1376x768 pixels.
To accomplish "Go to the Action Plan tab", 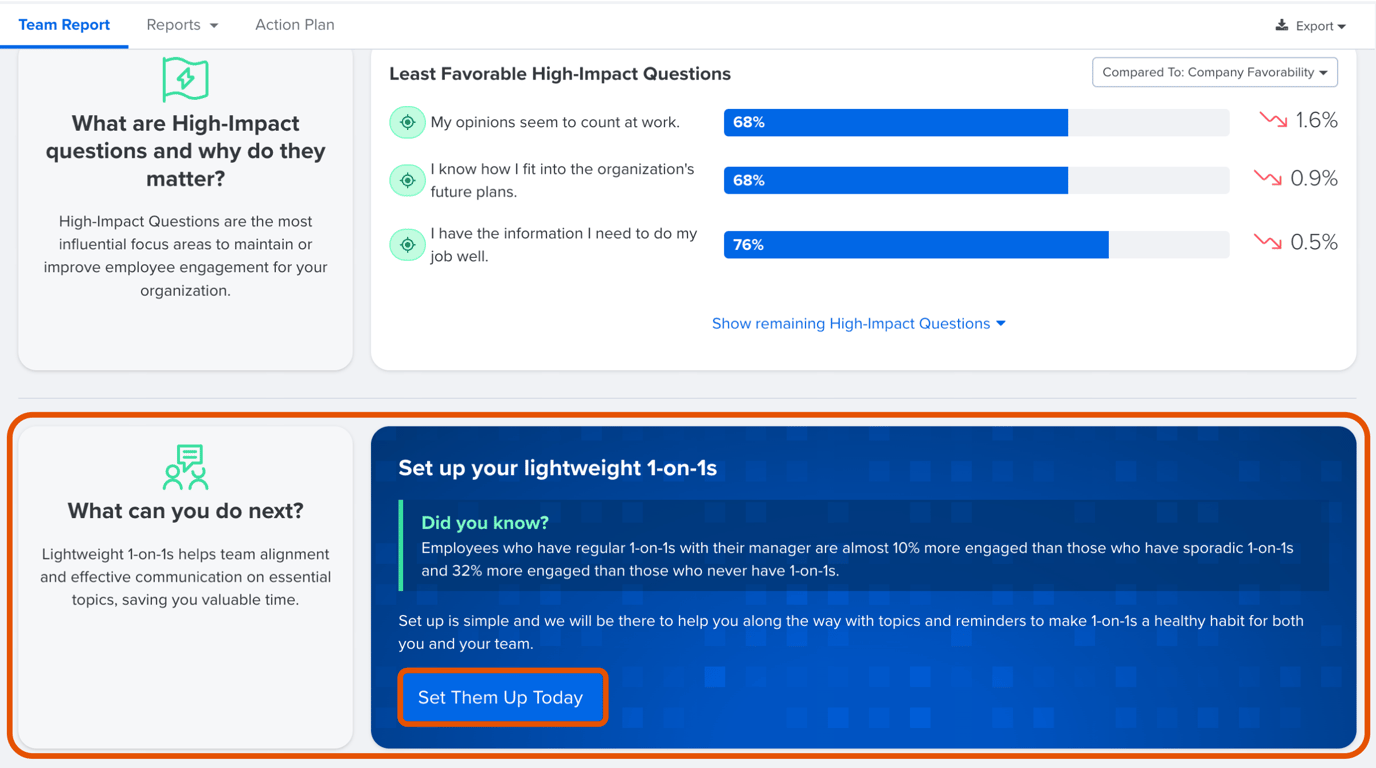I will pyautogui.click(x=295, y=25).
